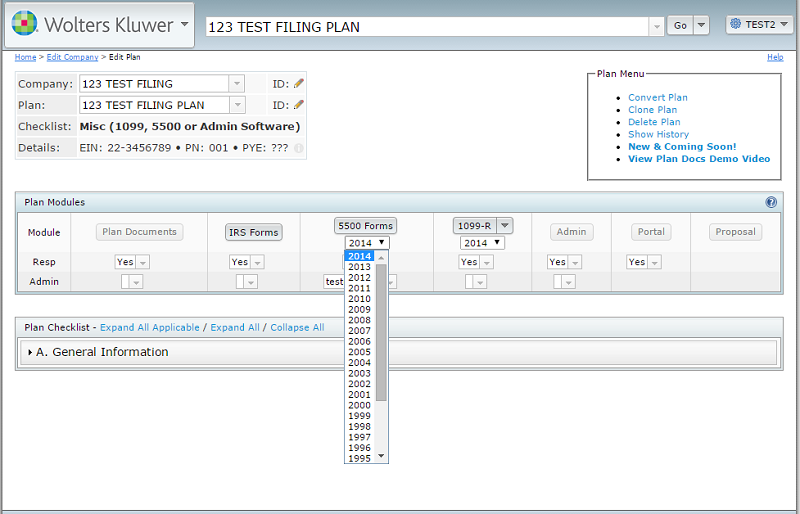
Task: Click the year list scroll up arrow
Action: 381,258
